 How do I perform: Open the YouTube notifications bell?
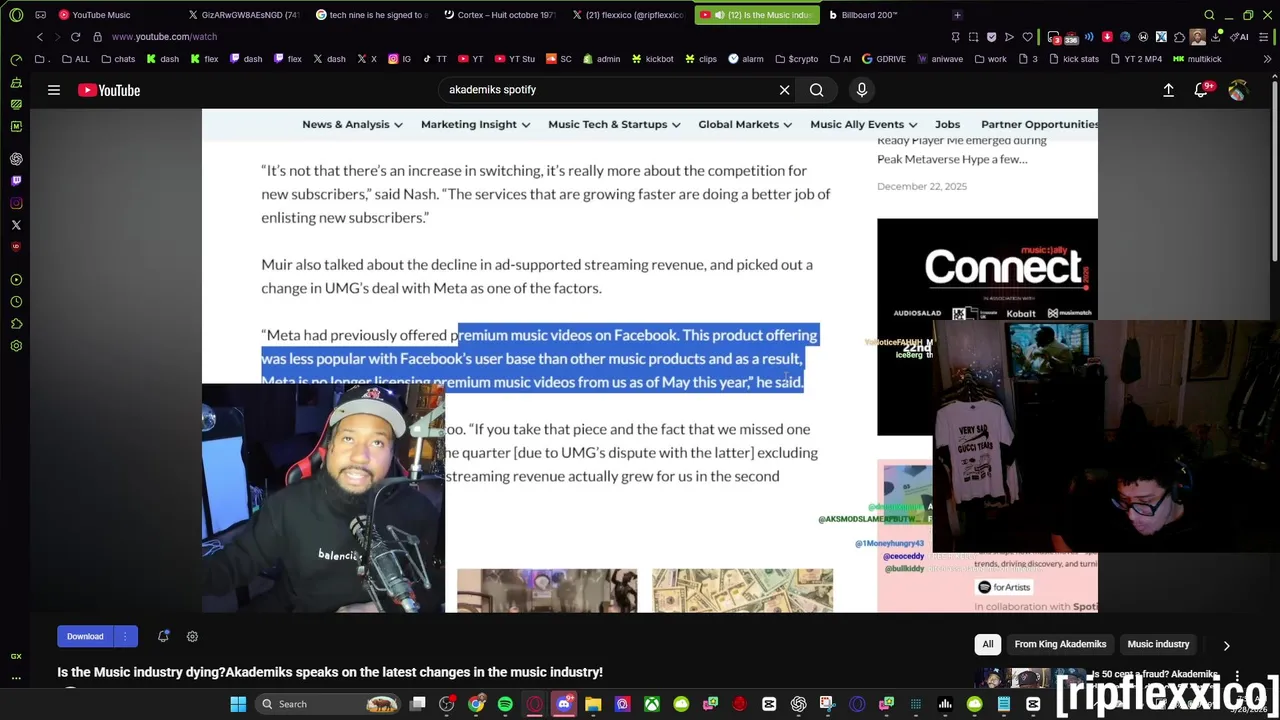tap(1202, 90)
